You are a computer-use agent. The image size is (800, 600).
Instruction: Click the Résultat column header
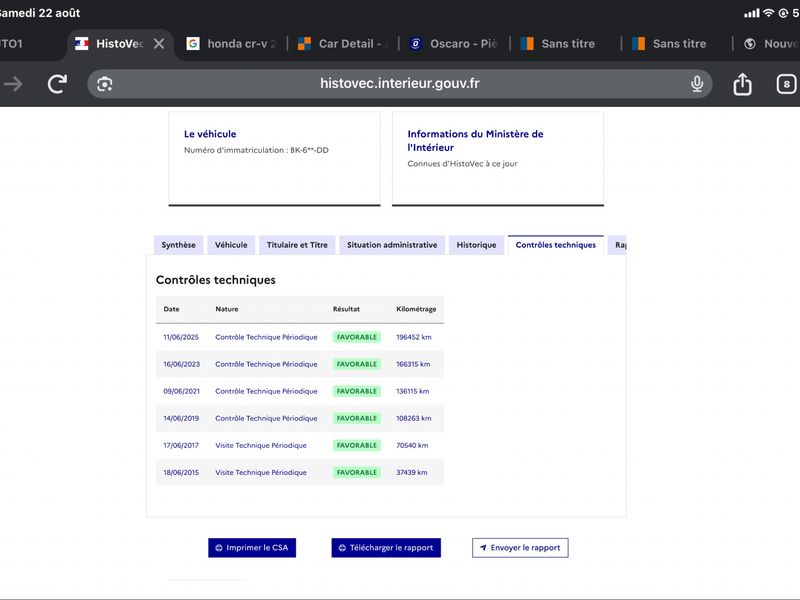[x=346, y=309]
